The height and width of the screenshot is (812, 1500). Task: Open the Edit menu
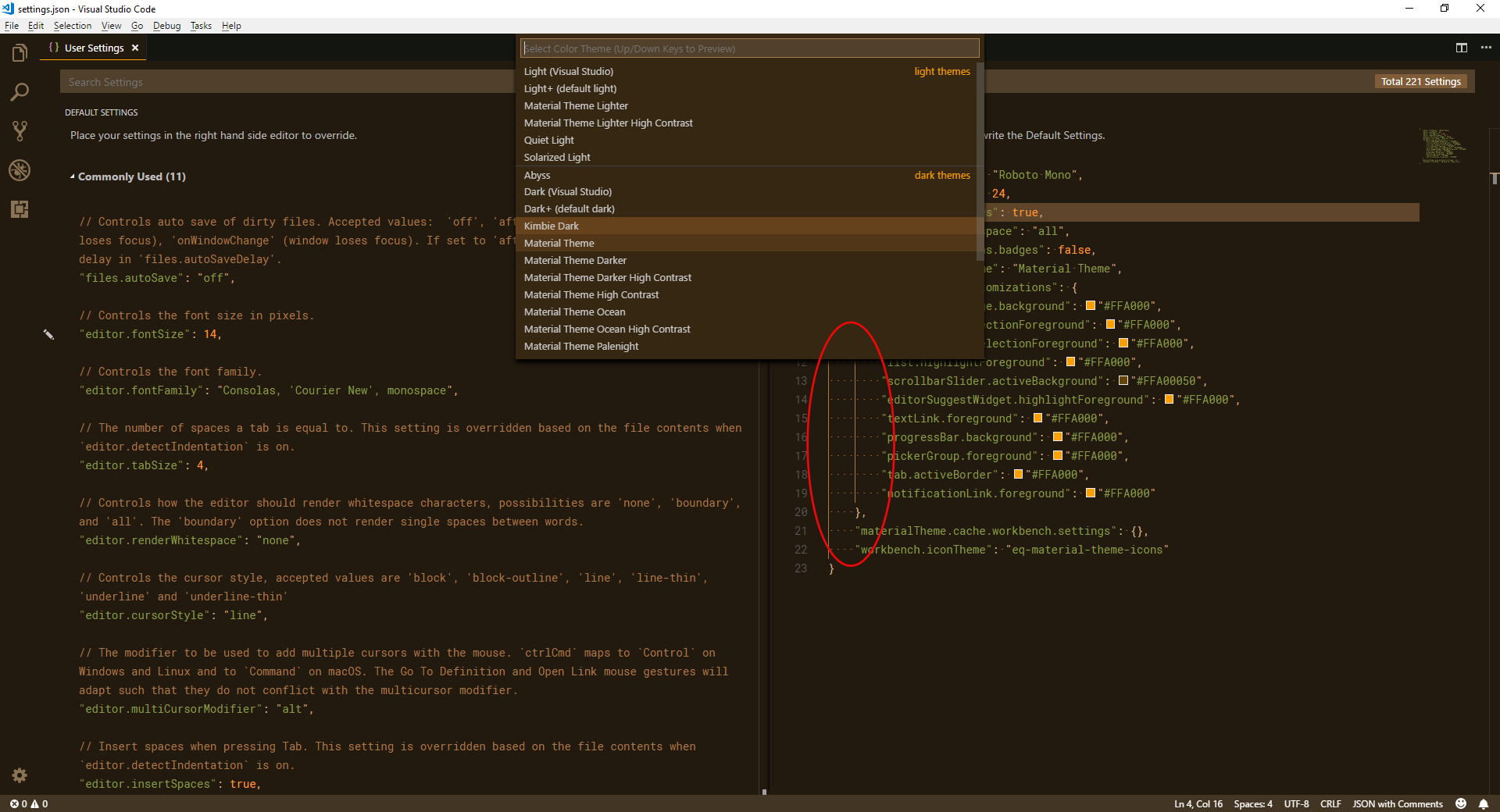tap(36, 26)
